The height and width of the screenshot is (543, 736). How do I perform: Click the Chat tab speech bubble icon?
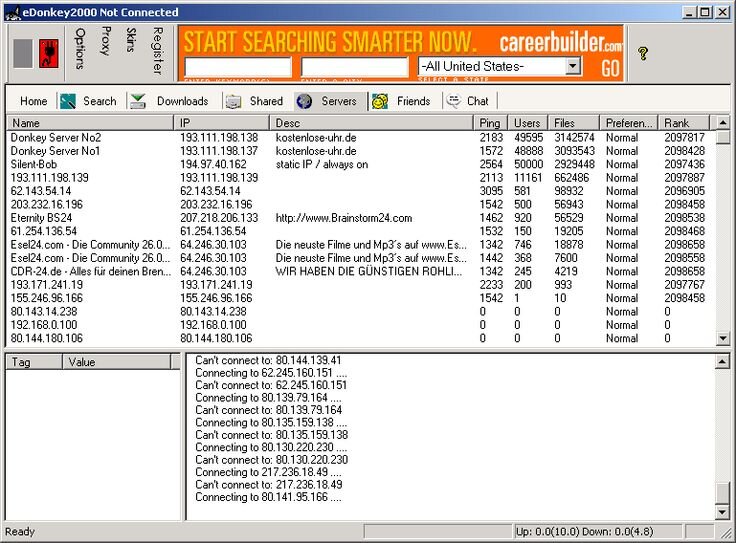click(453, 100)
